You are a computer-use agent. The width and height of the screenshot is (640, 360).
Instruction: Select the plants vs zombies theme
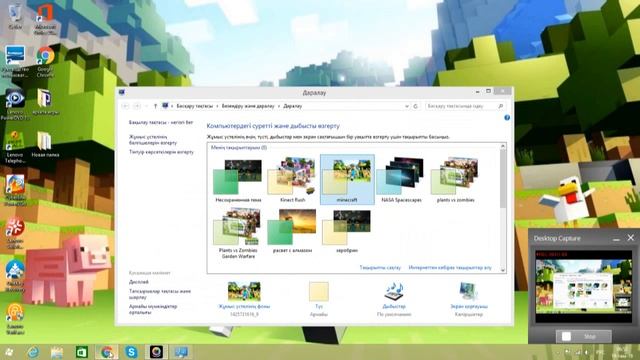pyautogui.click(x=455, y=180)
